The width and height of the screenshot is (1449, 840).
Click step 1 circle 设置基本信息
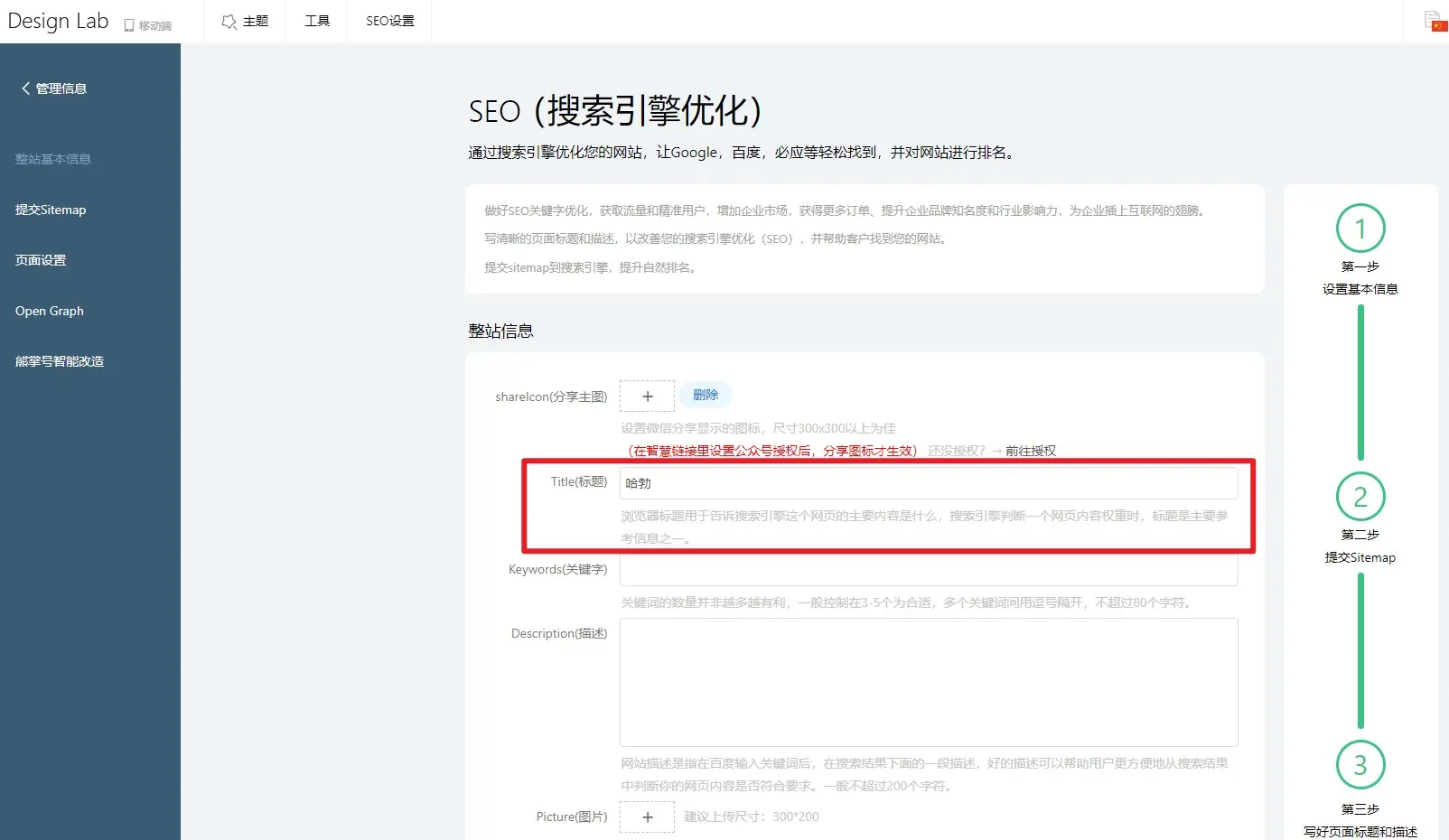click(x=1360, y=229)
